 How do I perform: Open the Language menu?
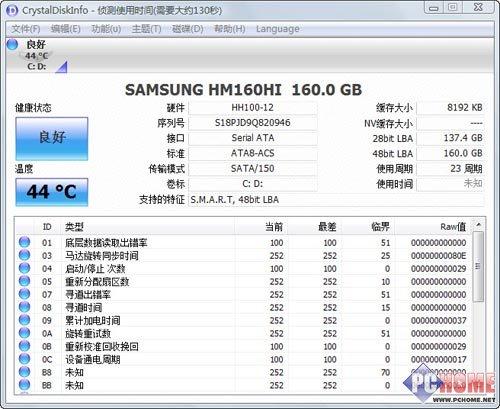click(278, 29)
